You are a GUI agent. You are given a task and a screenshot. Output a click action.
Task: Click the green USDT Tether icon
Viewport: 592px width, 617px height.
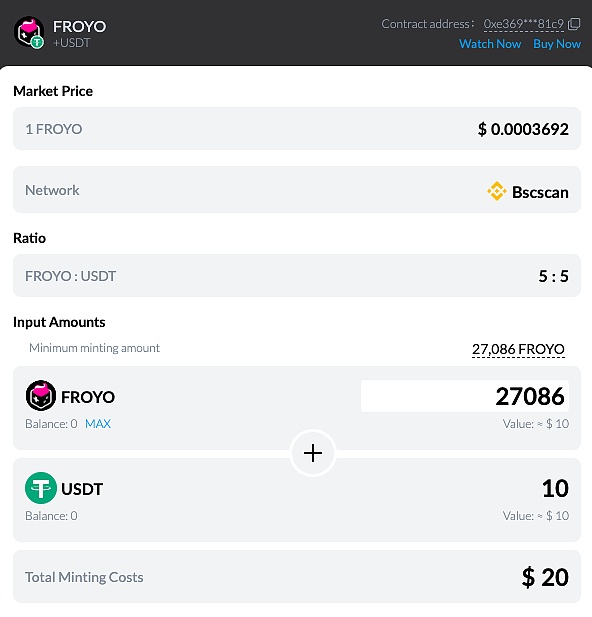coord(41,488)
